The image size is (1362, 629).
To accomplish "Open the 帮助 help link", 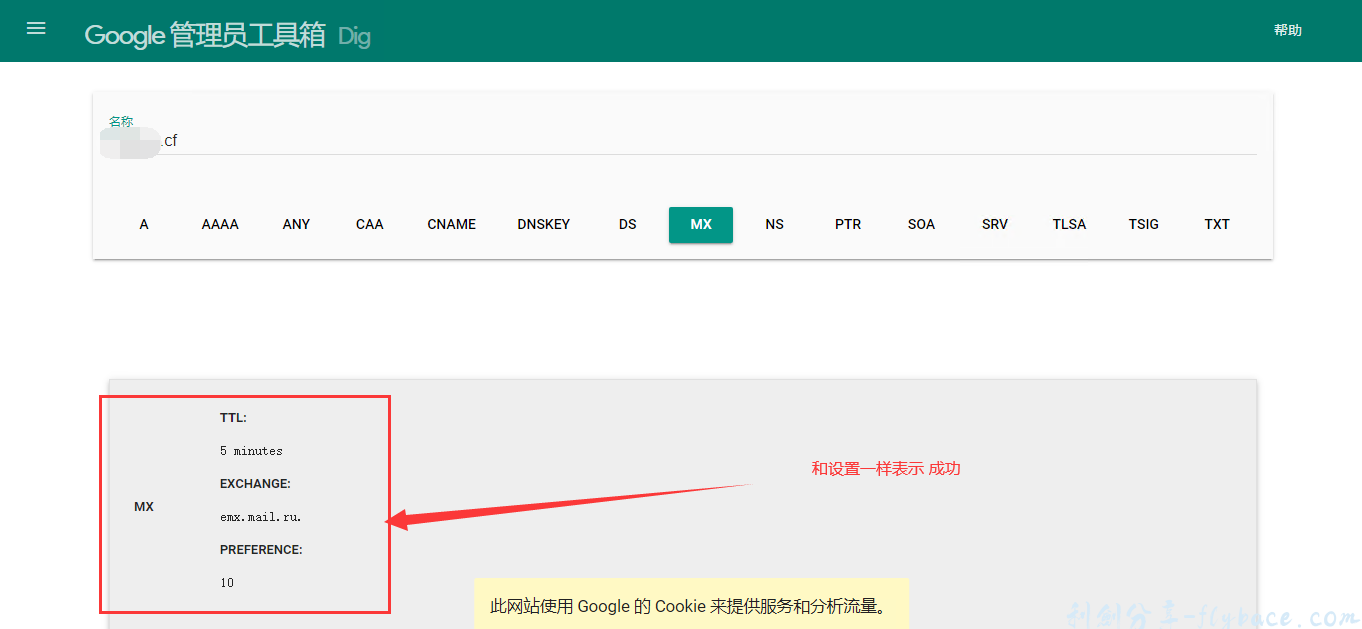I will 1287,29.
